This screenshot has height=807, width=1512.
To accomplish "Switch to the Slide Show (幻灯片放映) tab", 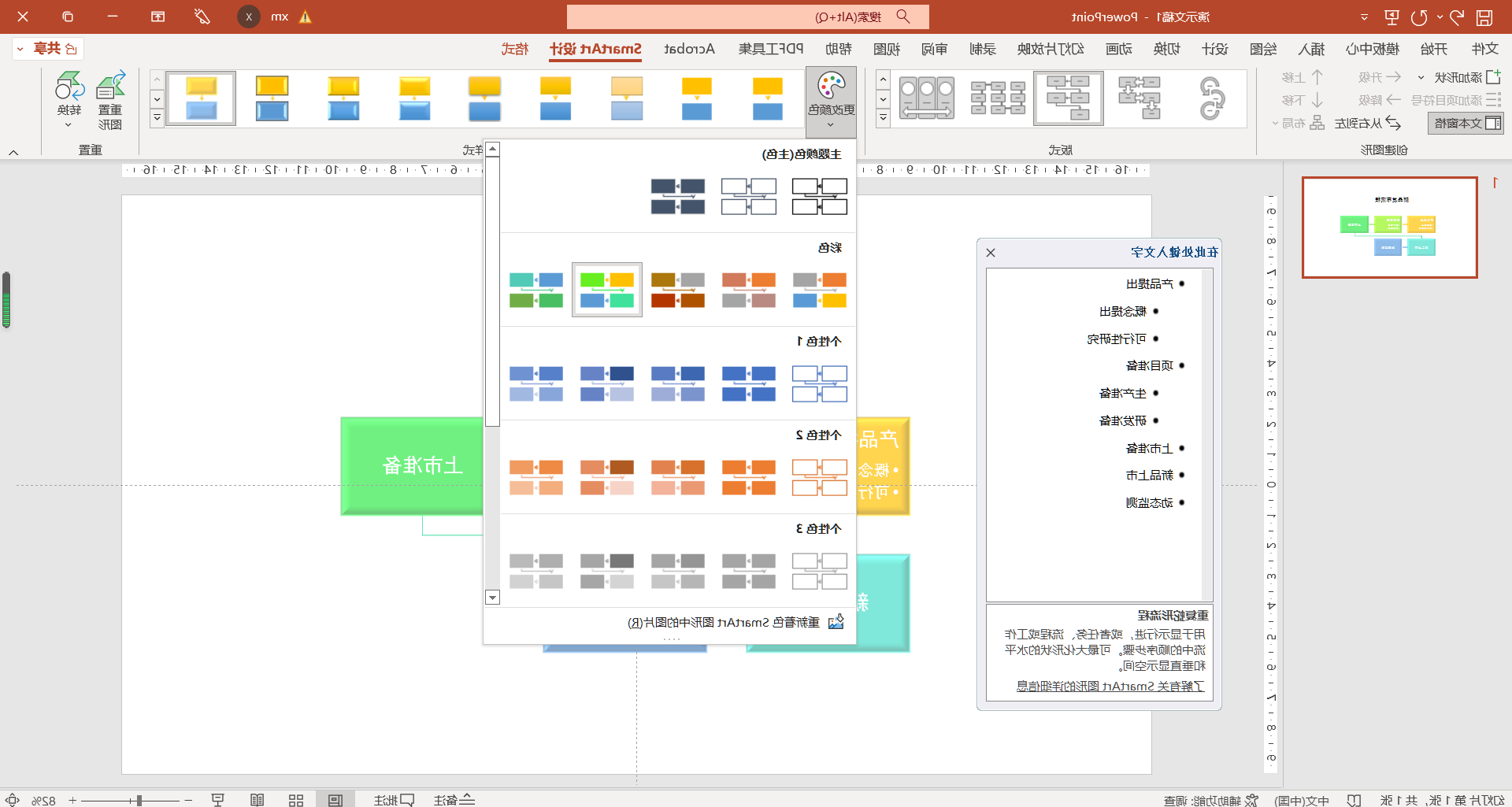I will (1051, 49).
